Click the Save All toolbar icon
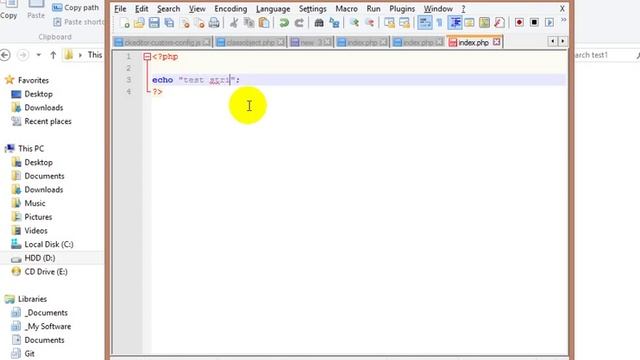 coord(169,23)
